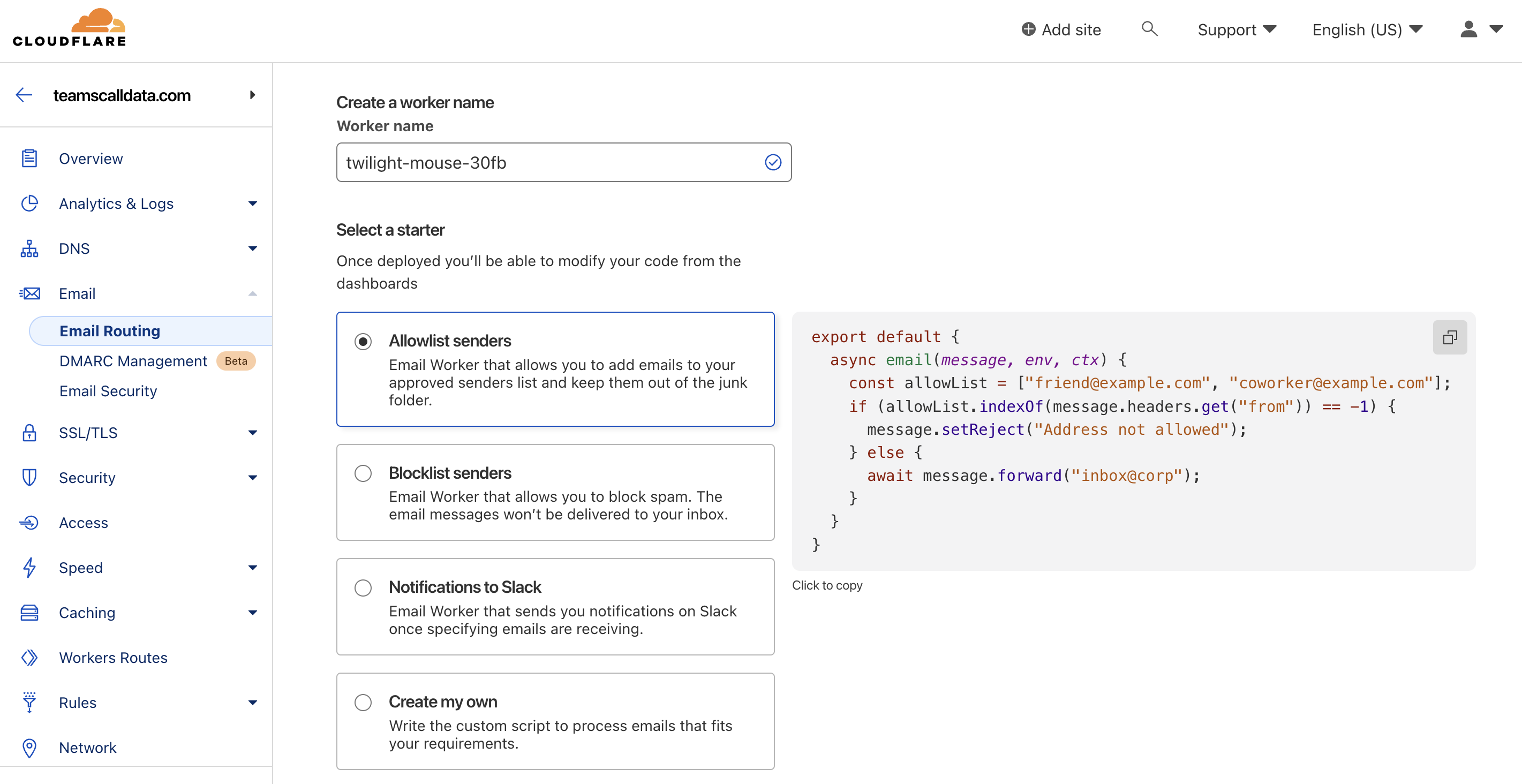The width and height of the screenshot is (1522, 784).
Task: Click the Workers Routes diamond icon
Action: (x=29, y=658)
